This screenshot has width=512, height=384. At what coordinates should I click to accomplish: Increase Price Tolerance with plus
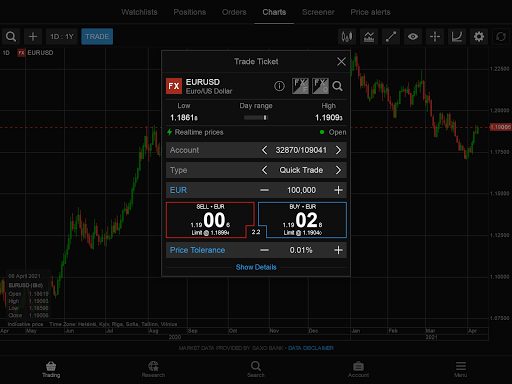click(x=338, y=250)
